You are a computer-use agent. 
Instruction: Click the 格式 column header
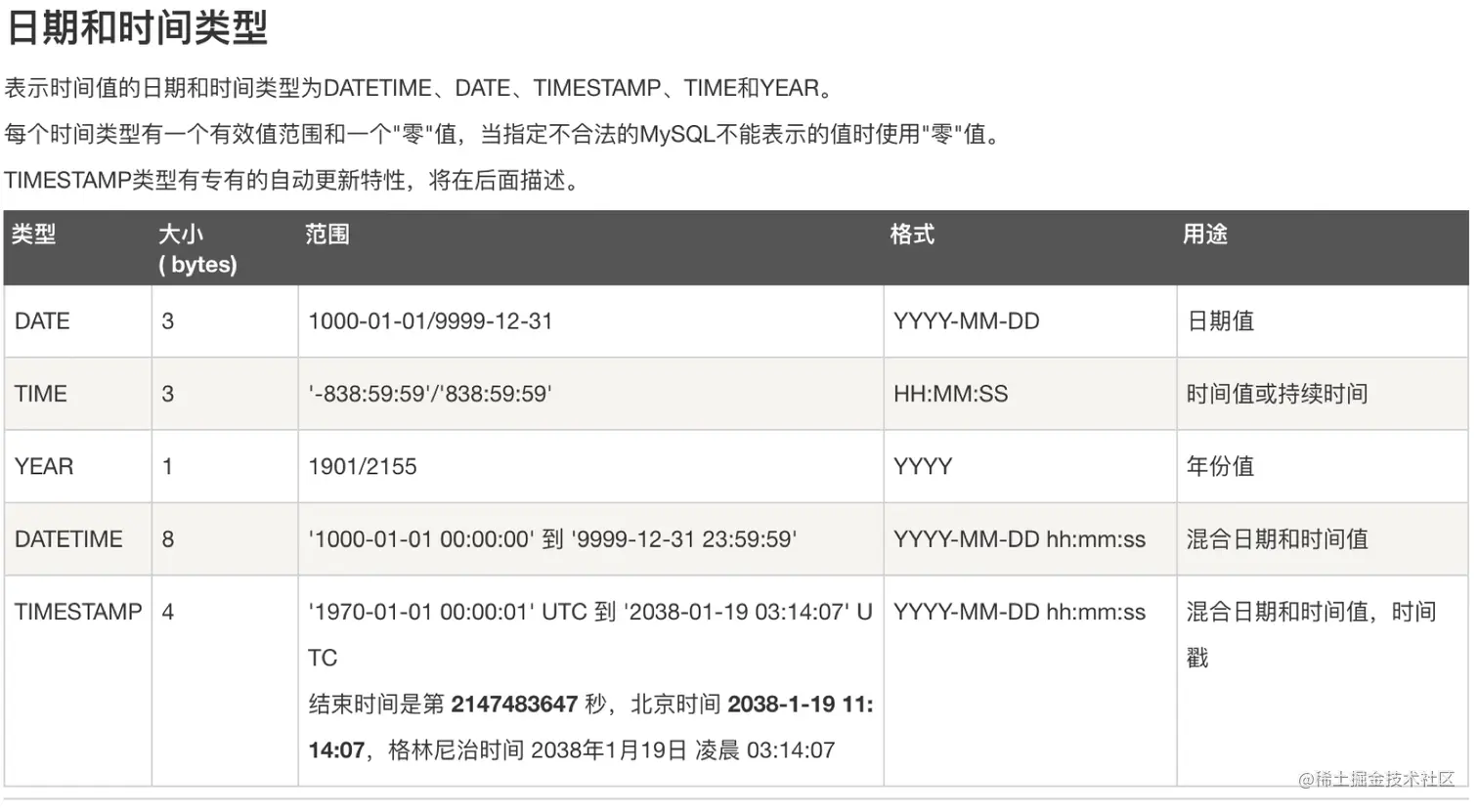click(912, 235)
